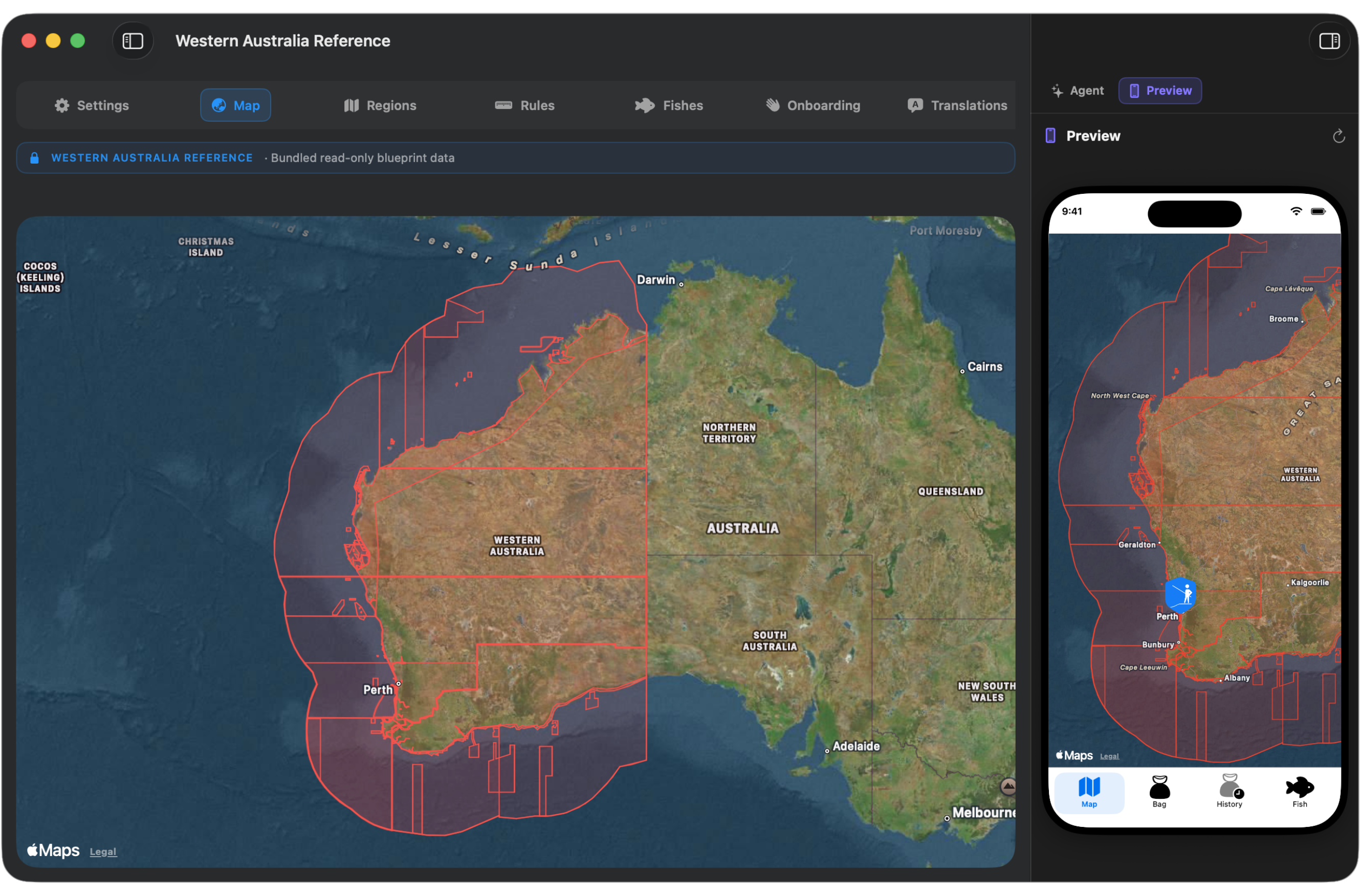
Task: Click the Cairns city label
Action: pos(985,367)
